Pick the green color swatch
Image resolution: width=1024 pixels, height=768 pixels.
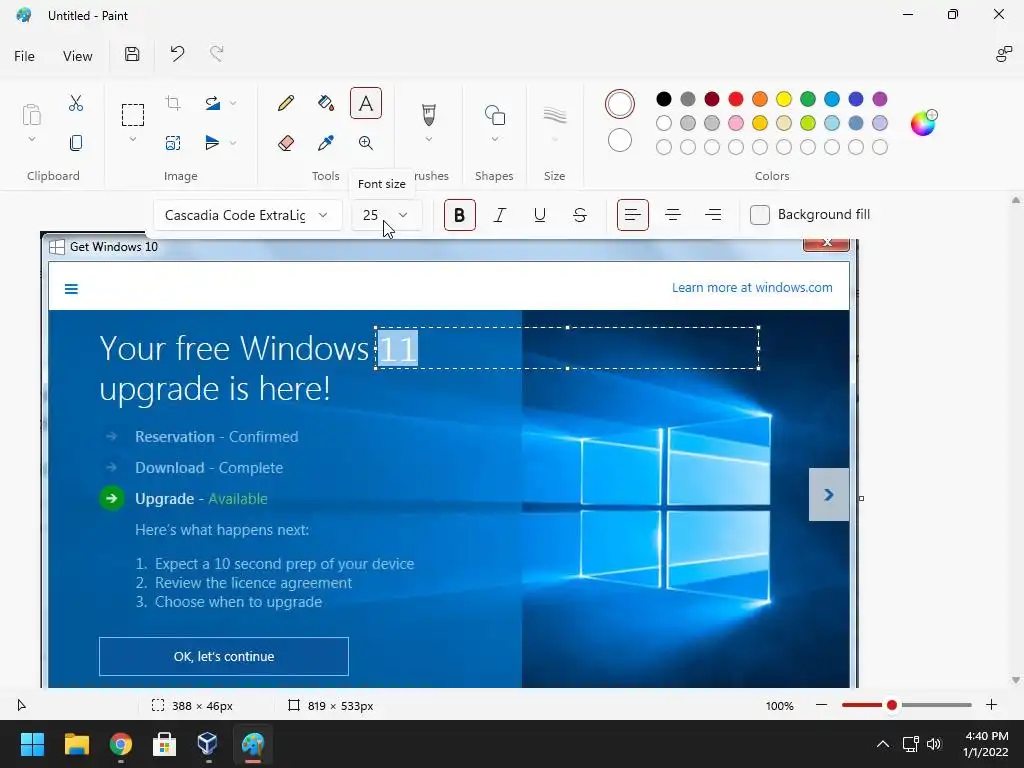point(808,99)
